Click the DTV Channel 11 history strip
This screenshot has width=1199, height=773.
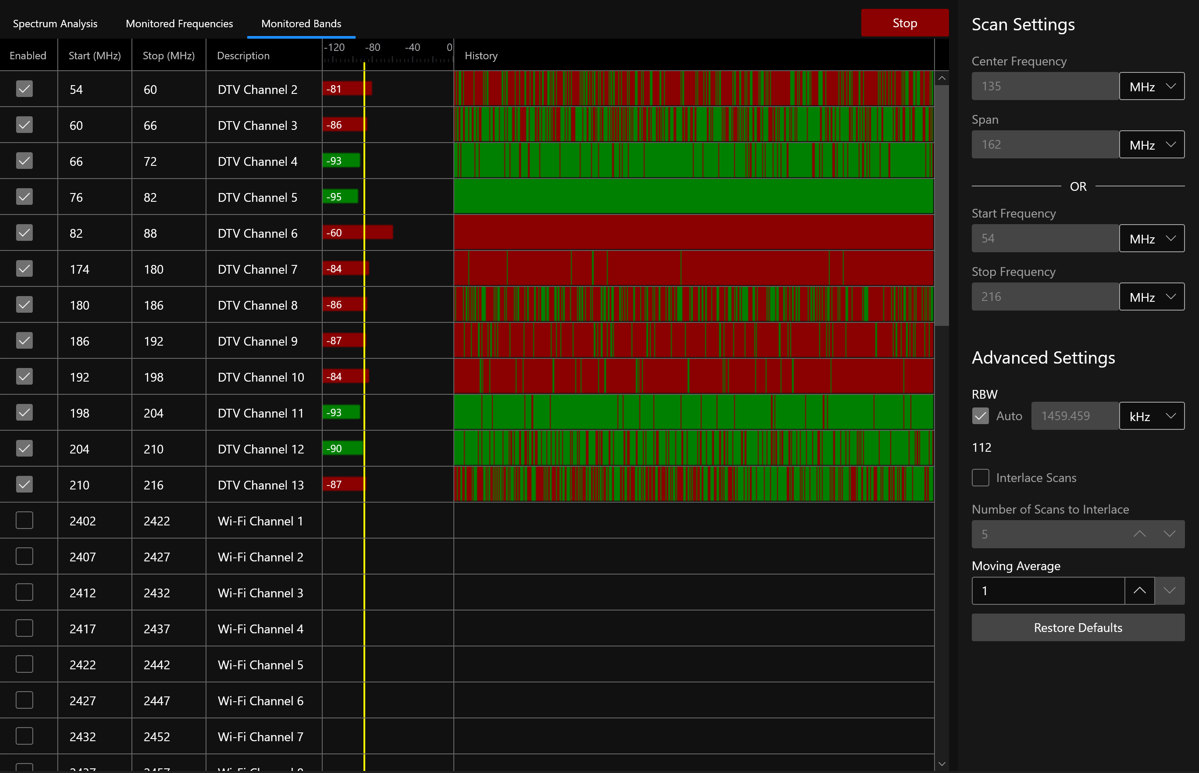click(694, 412)
